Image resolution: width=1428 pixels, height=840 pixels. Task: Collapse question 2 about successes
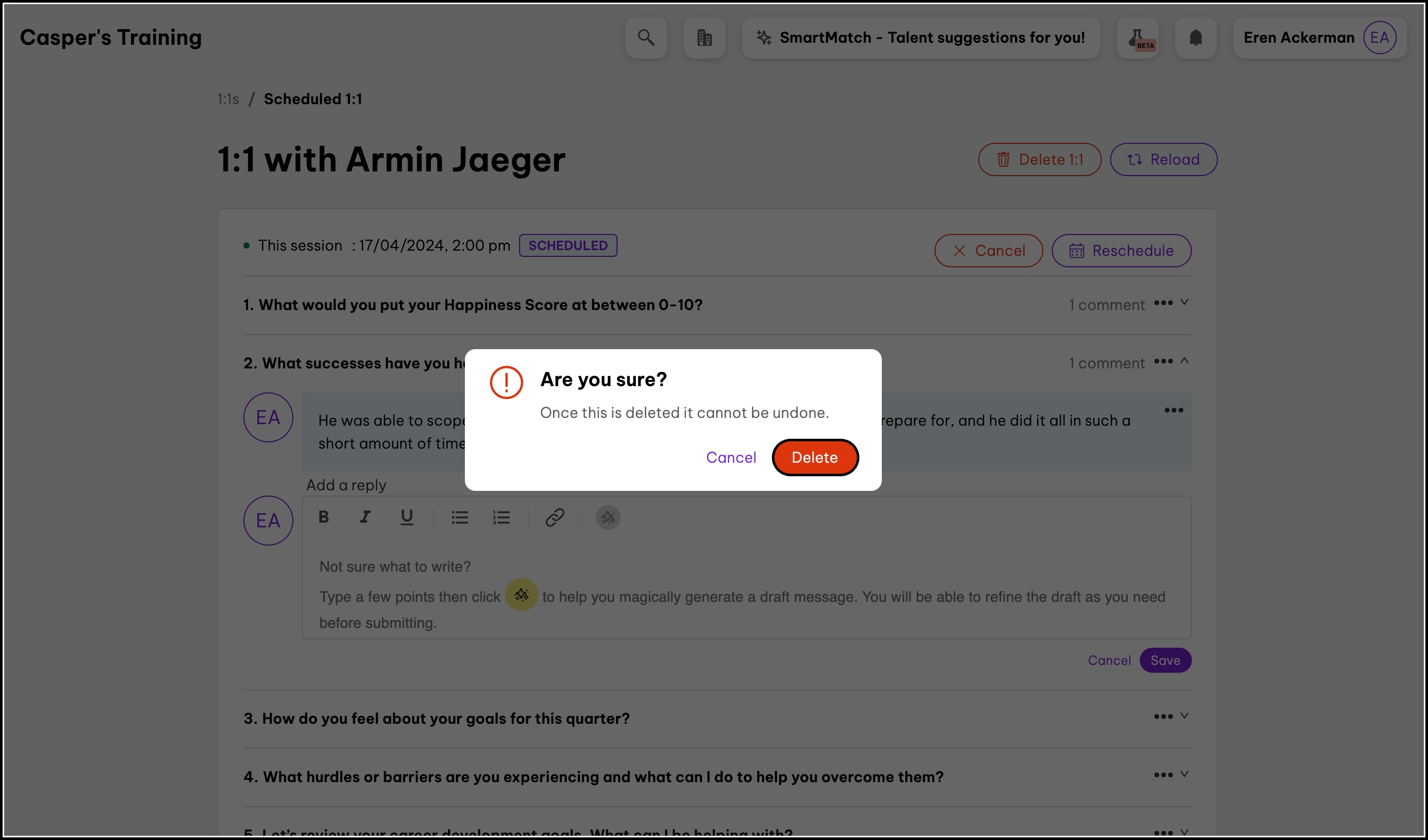(1184, 361)
